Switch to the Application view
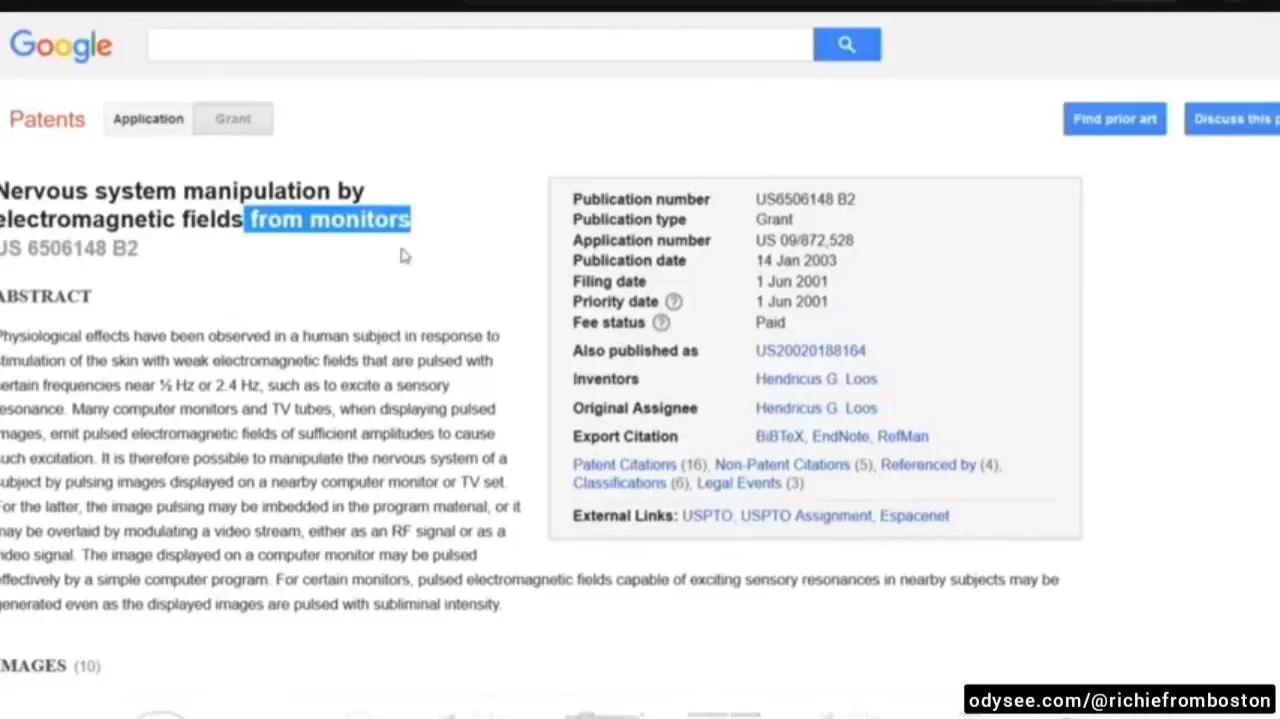 [x=148, y=119]
